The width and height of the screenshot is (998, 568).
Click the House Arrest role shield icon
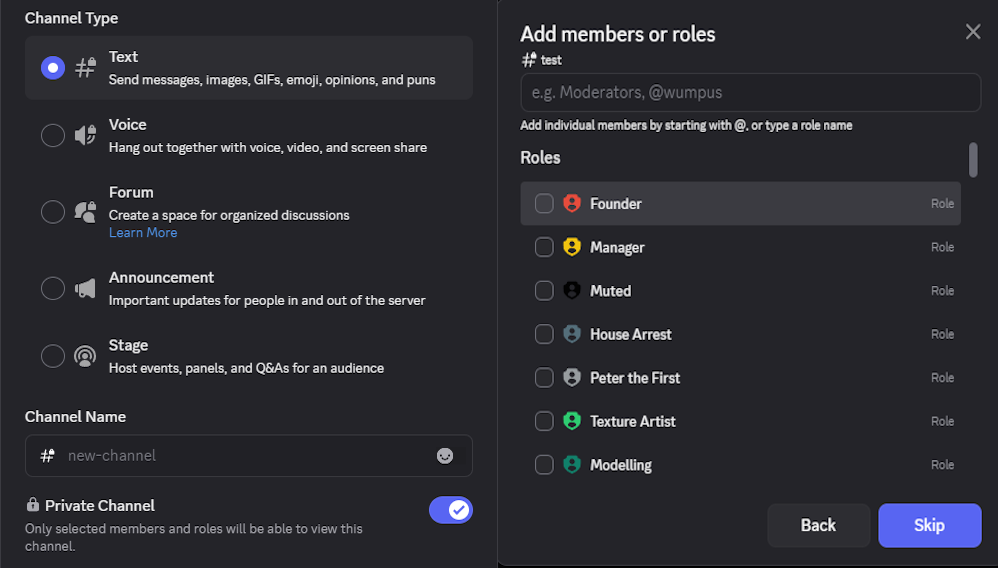[x=572, y=334]
